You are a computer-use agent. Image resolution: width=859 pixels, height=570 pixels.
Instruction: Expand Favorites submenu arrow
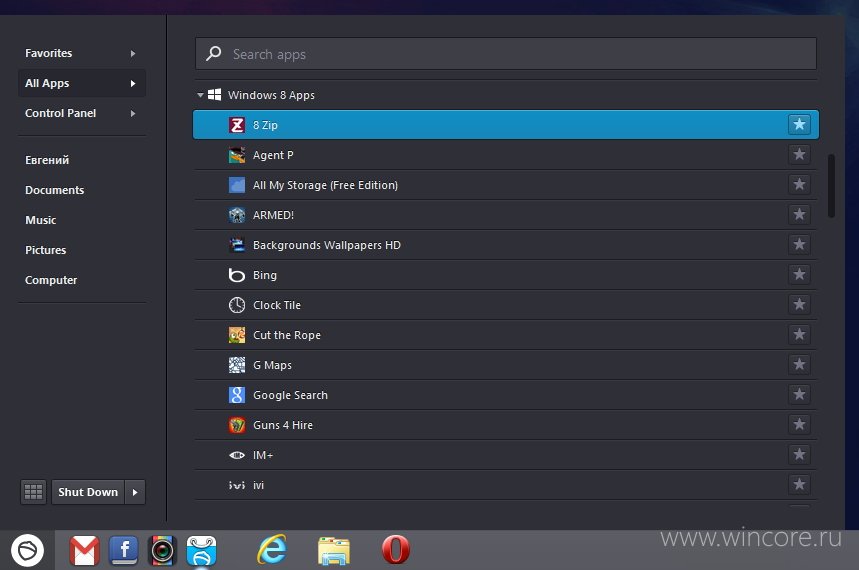pyautogui.click(x=133, y=53)
